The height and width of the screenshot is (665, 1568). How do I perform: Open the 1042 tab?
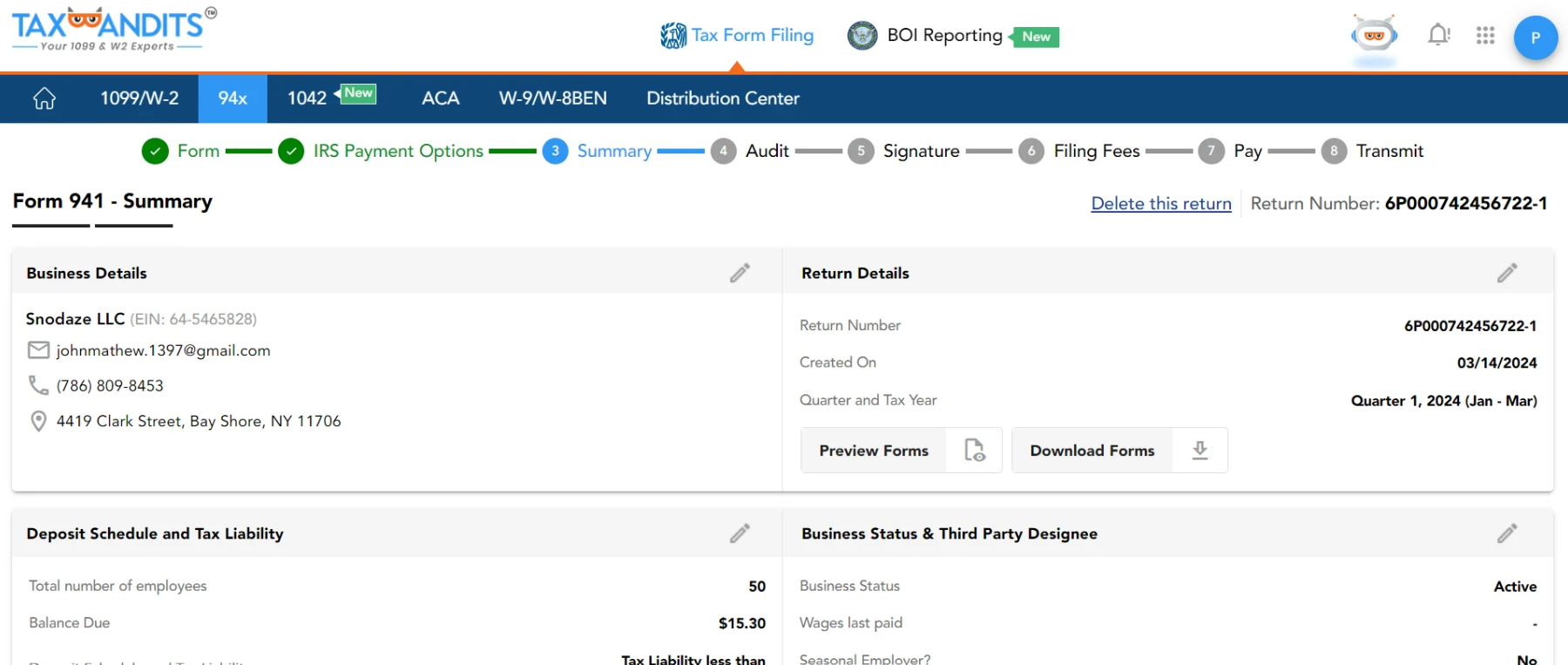308,98
